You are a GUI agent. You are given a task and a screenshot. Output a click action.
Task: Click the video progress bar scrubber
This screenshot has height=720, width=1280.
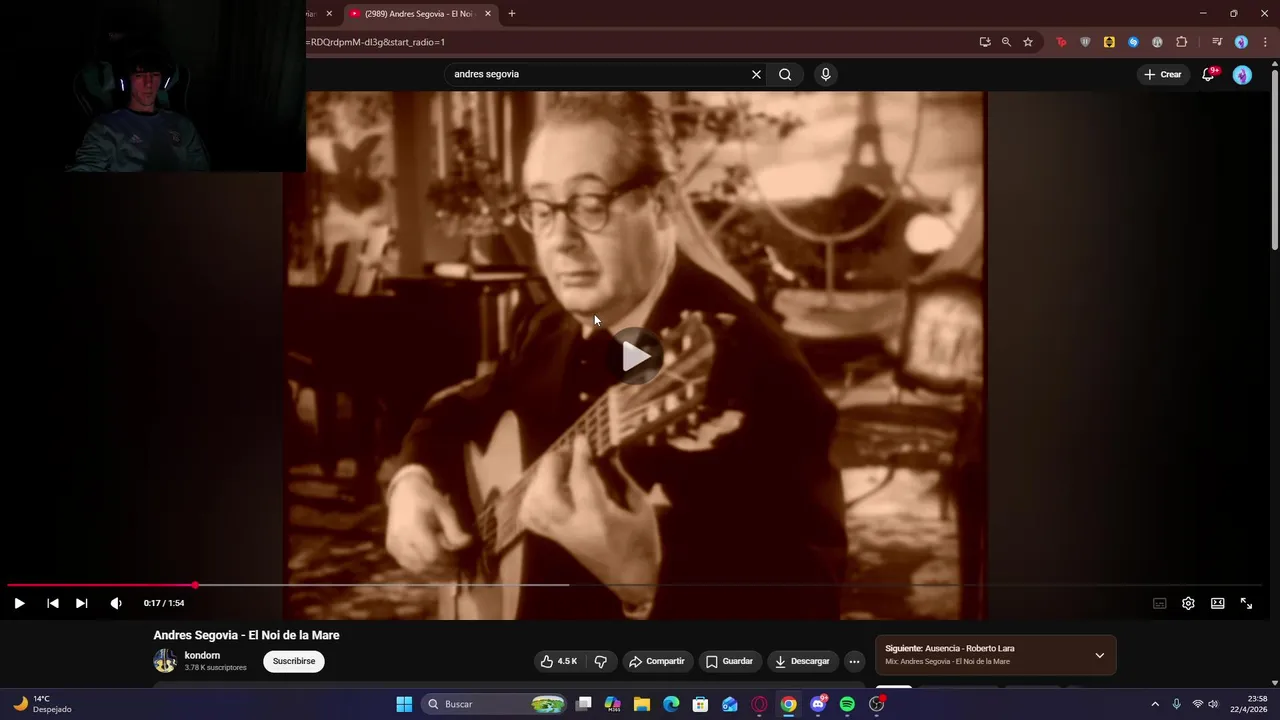(195, 585)
